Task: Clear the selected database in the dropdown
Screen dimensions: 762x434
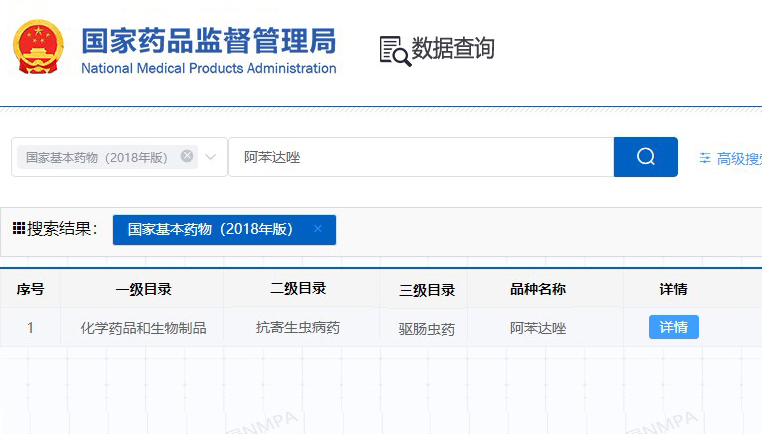Action: point(187,156)
